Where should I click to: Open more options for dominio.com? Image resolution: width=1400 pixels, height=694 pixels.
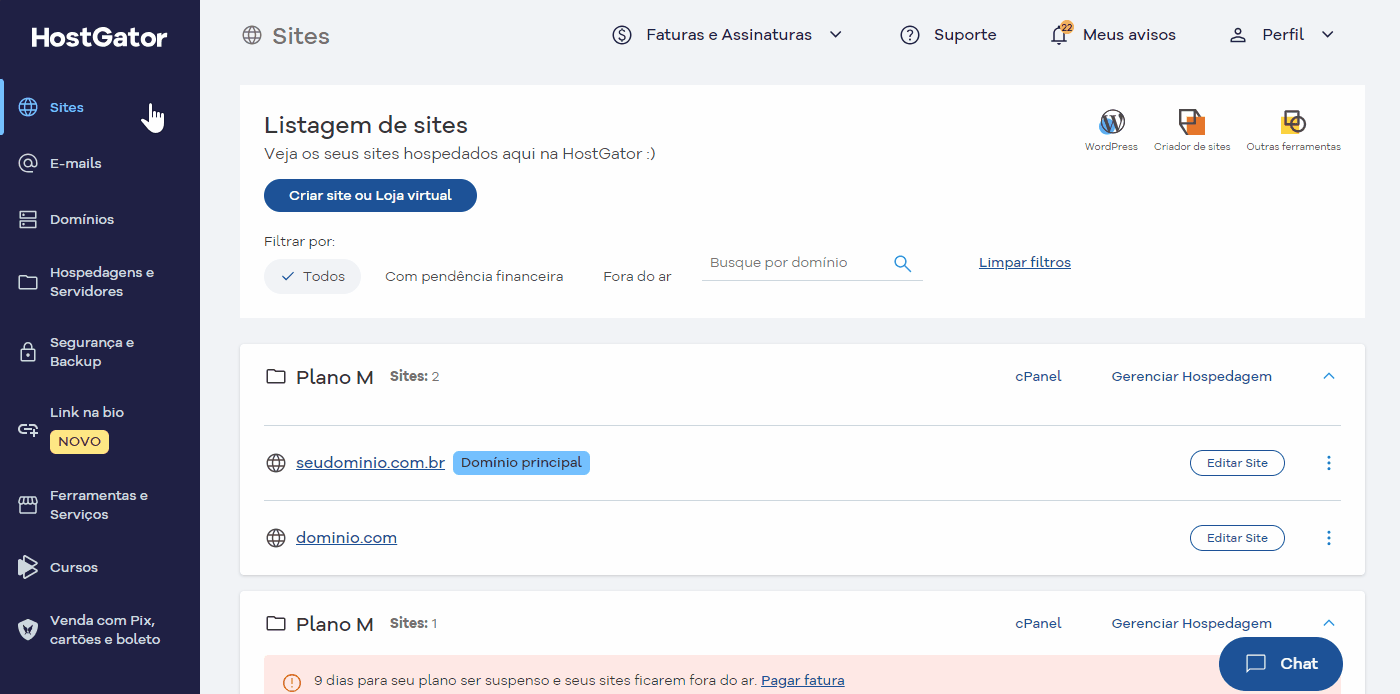click(x=1329, y=538)
